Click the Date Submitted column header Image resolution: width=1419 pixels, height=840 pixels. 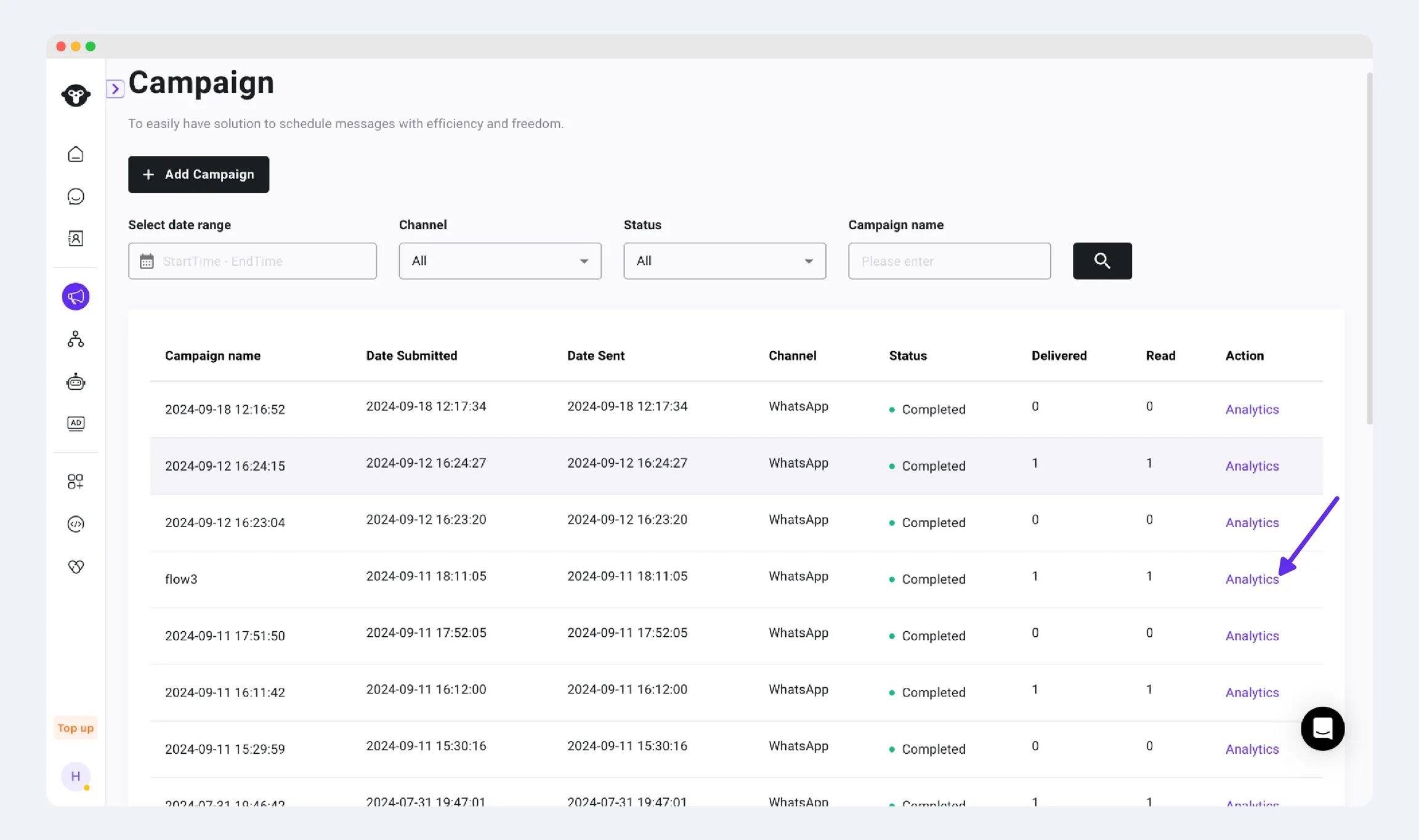click(411, 356)
